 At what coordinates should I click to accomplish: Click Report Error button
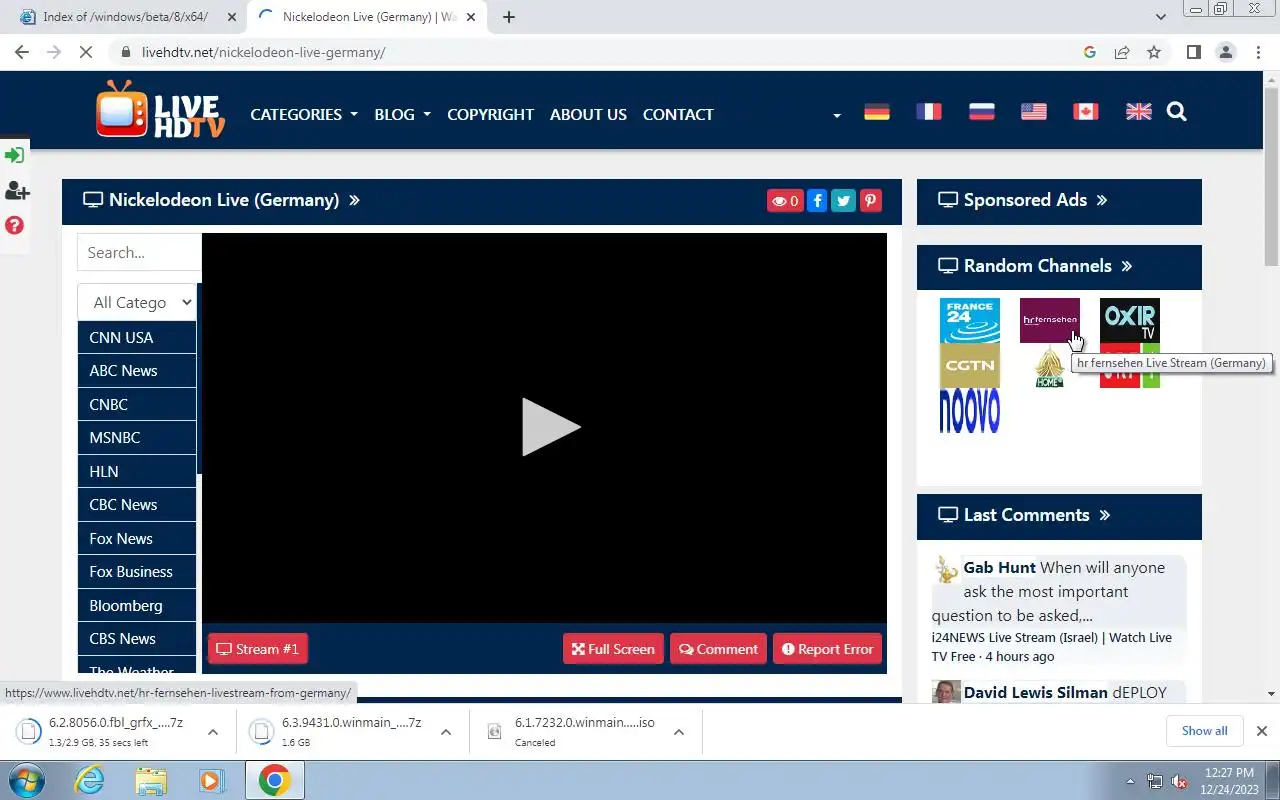(x=827, y=649)
